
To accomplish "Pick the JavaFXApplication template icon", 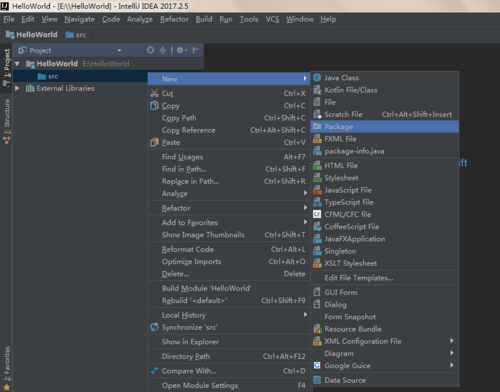I will coord(317,239).
